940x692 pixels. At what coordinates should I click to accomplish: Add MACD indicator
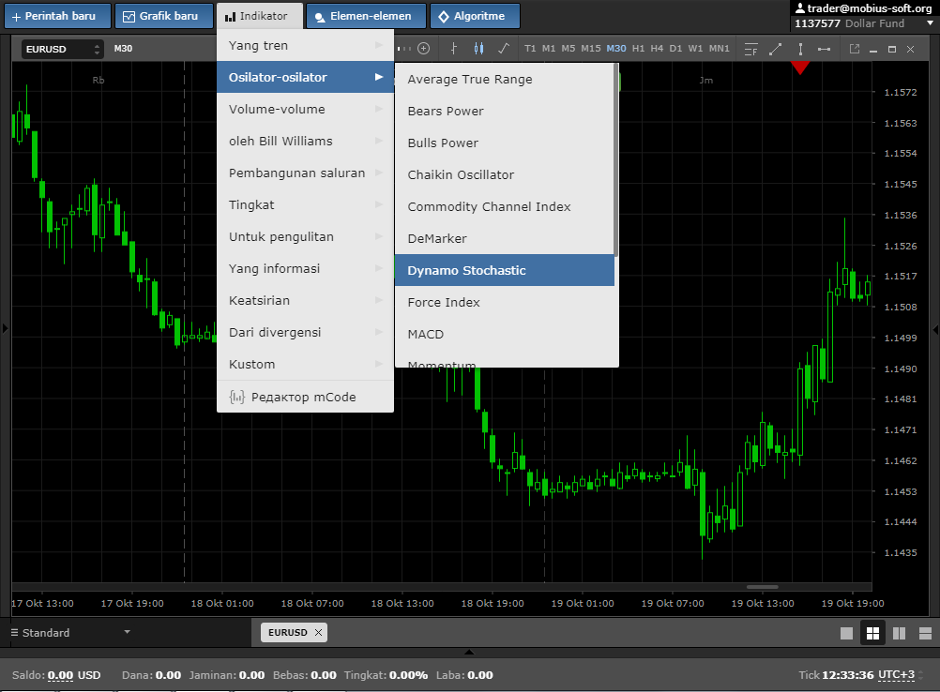click(x=504, y=333)
